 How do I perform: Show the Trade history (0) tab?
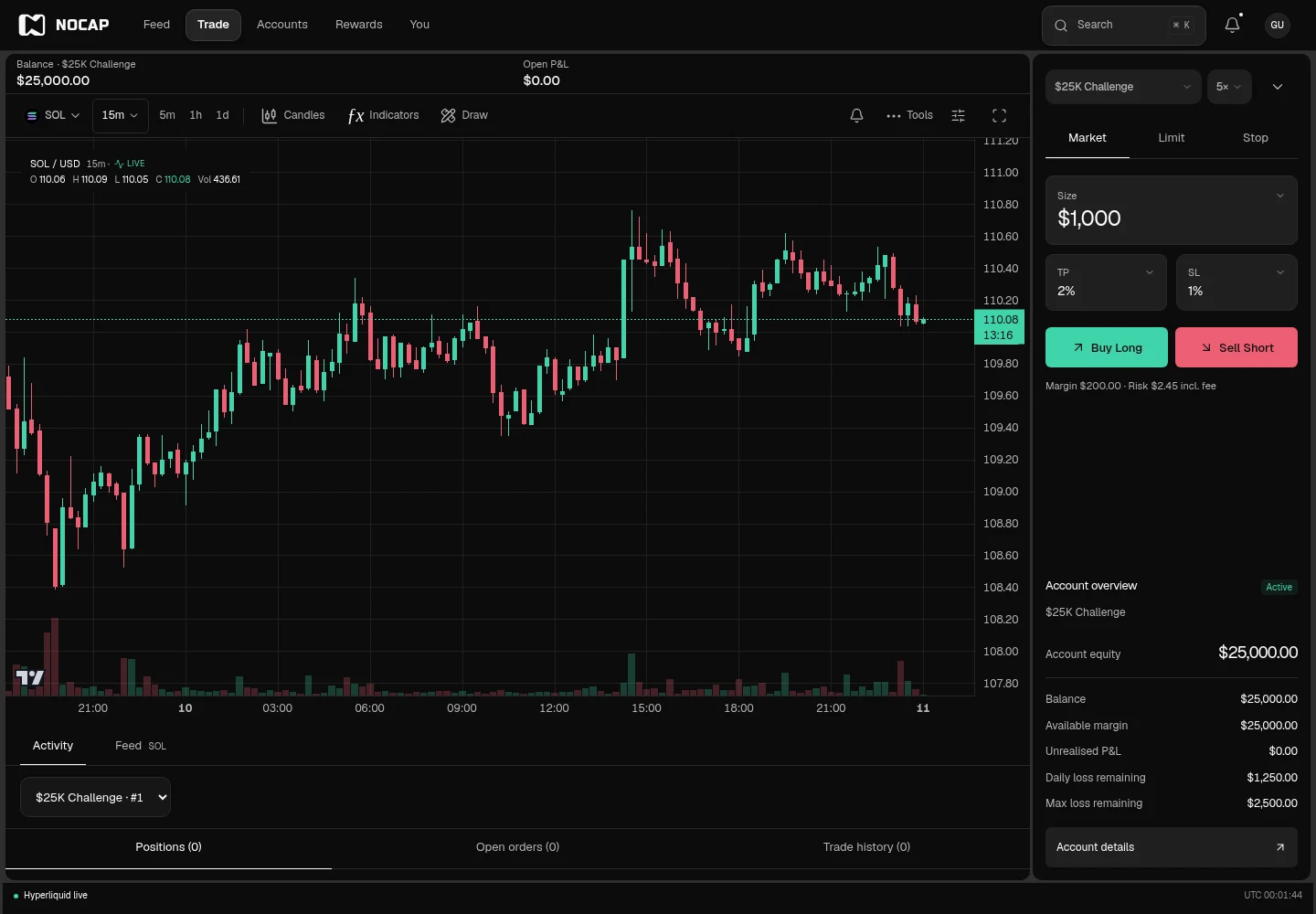tap(866, 847)
